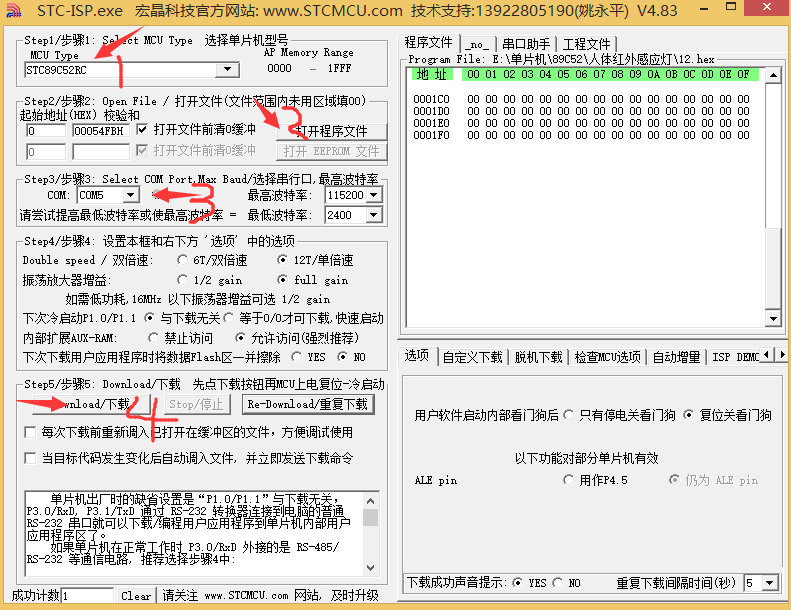
Task: Click the Re-Download/重复下载 button
Action: (308, 404)
